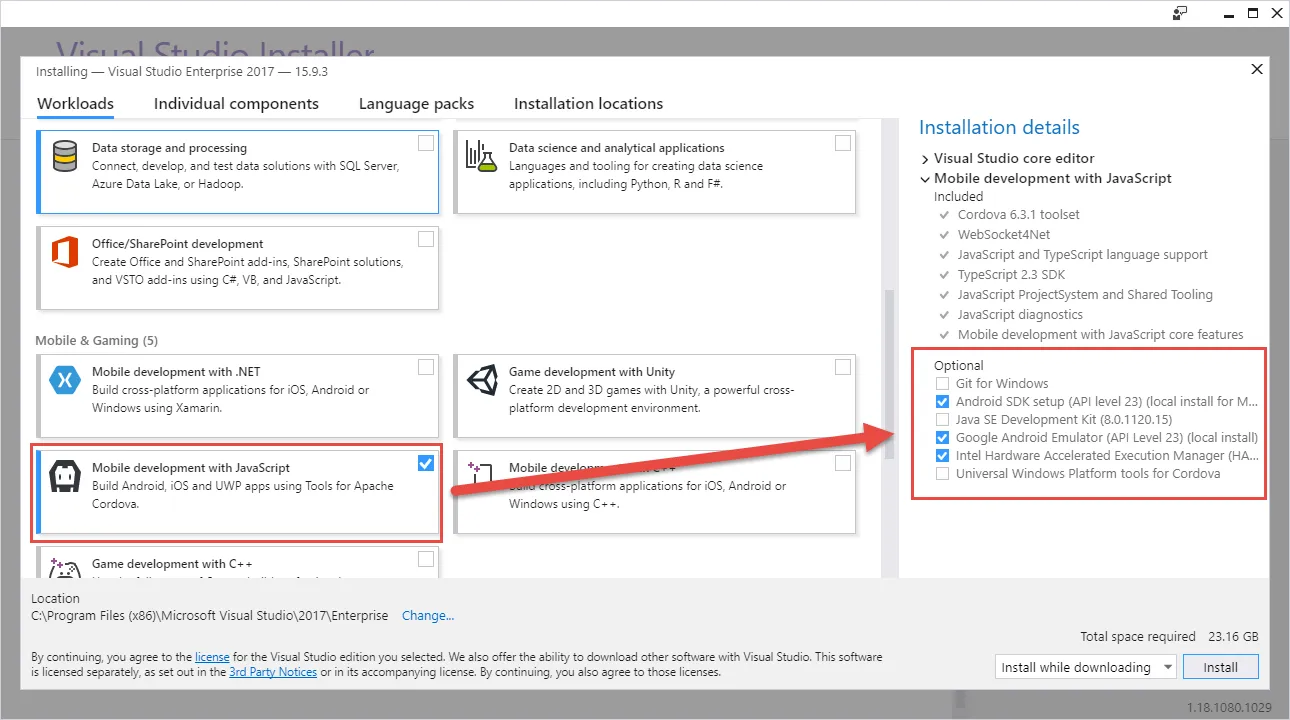Click the Game development with C++ controller icon
The height and width of the screenshot is (720, 1290).
65,568
